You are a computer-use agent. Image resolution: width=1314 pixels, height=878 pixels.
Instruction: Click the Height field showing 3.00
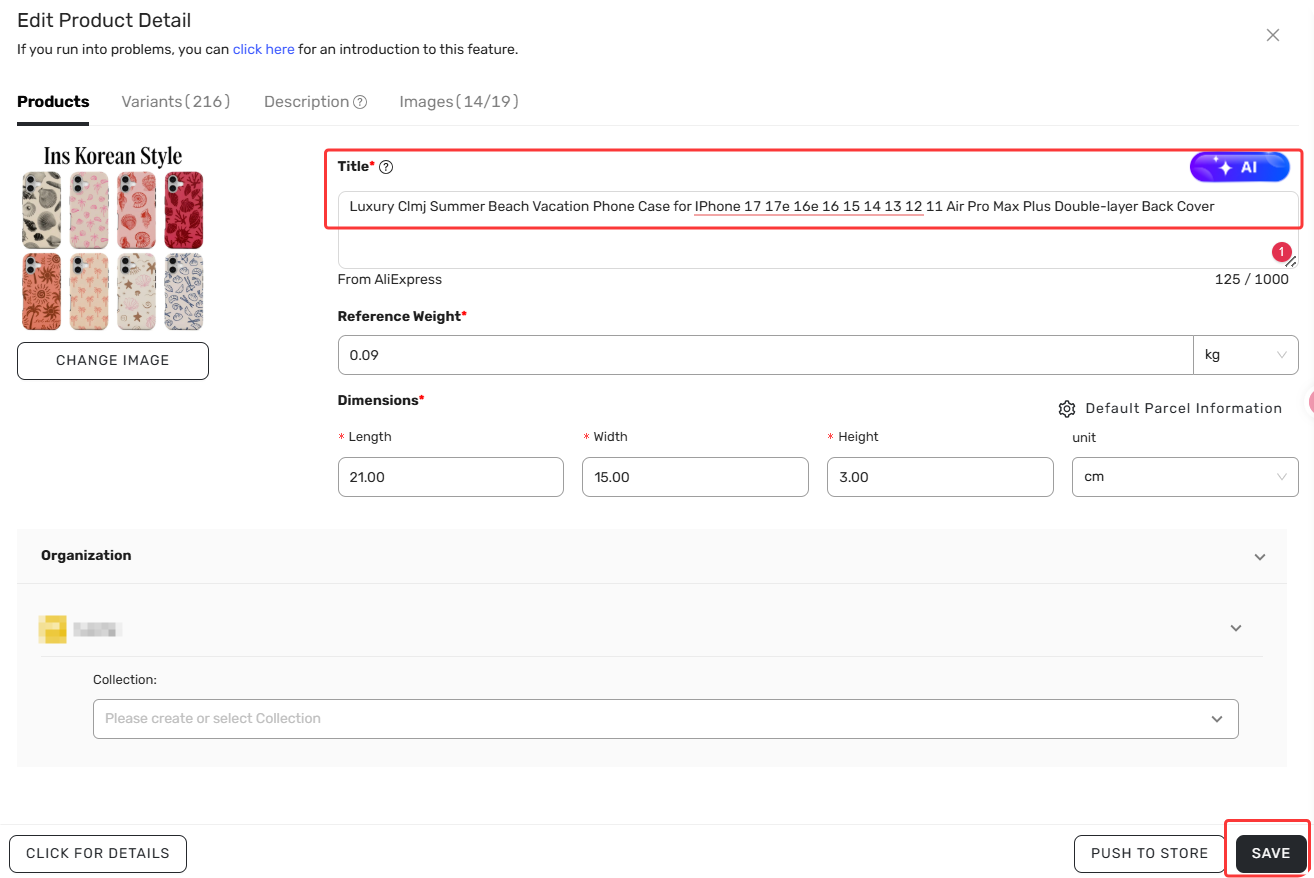coord(940,477)
